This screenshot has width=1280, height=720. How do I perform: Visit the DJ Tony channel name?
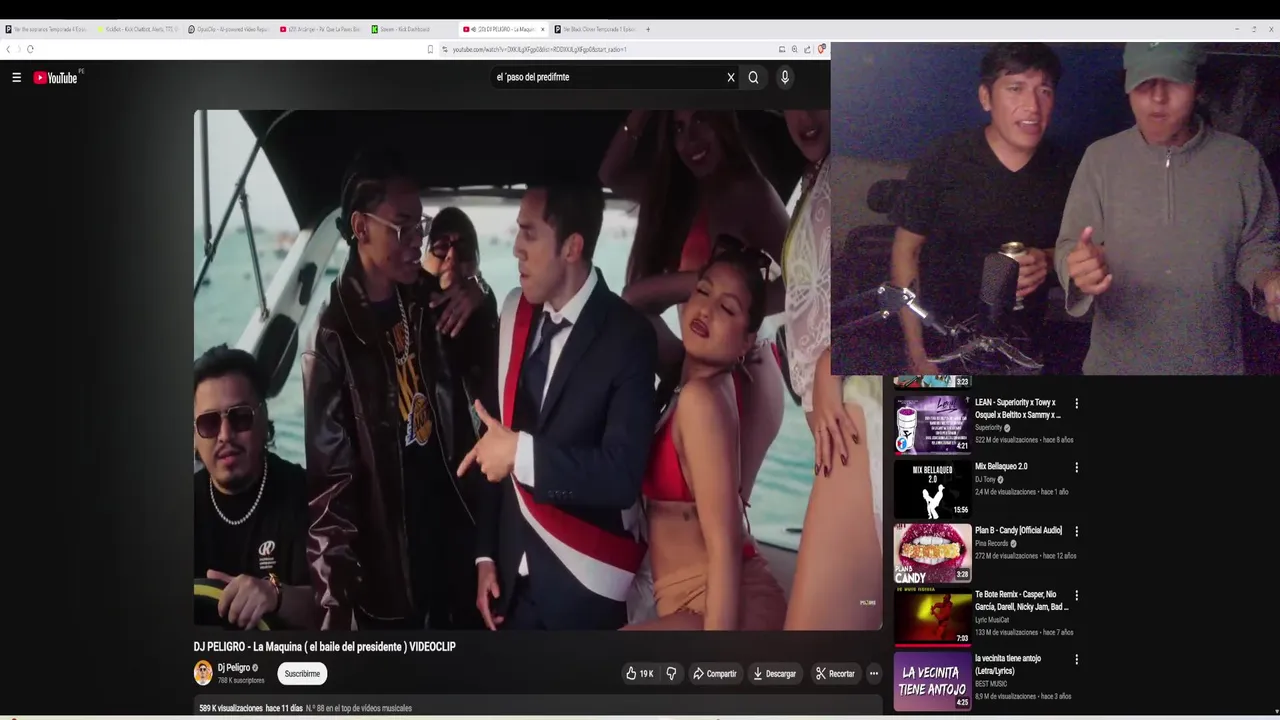[985, 479]
